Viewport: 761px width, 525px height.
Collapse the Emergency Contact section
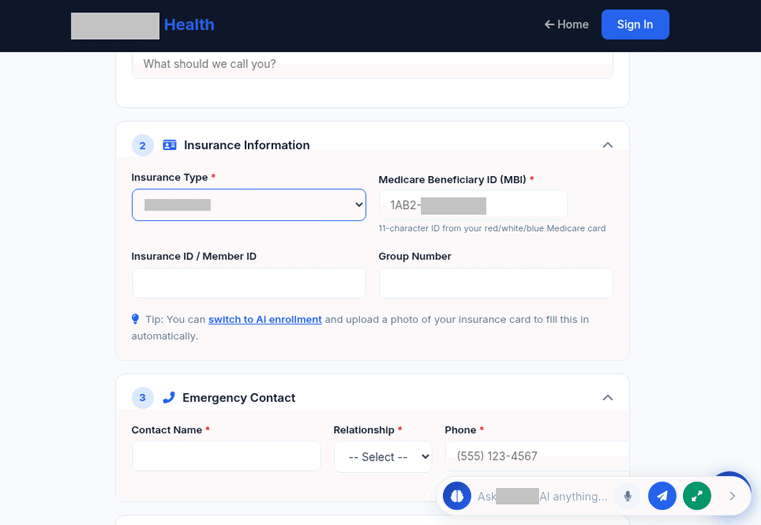click(607, 397)
